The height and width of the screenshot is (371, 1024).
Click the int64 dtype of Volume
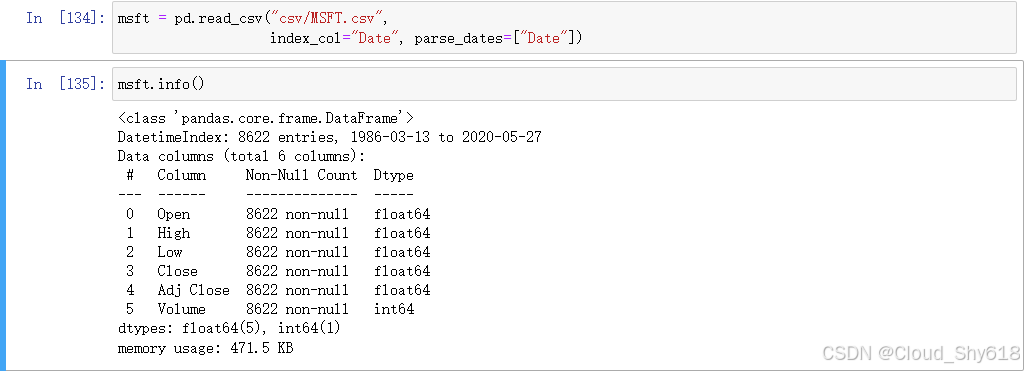pyautogui.click(x=394, y=309)
